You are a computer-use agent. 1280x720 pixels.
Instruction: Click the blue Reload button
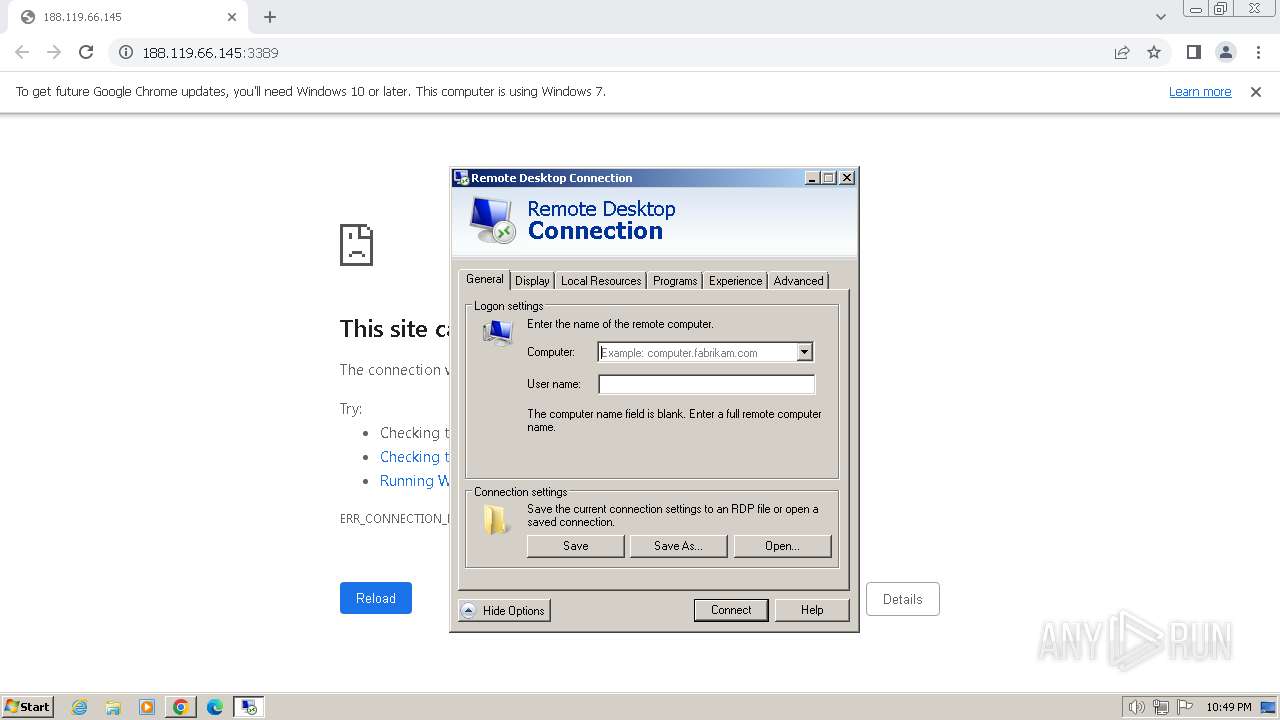[x=376, y=598]
